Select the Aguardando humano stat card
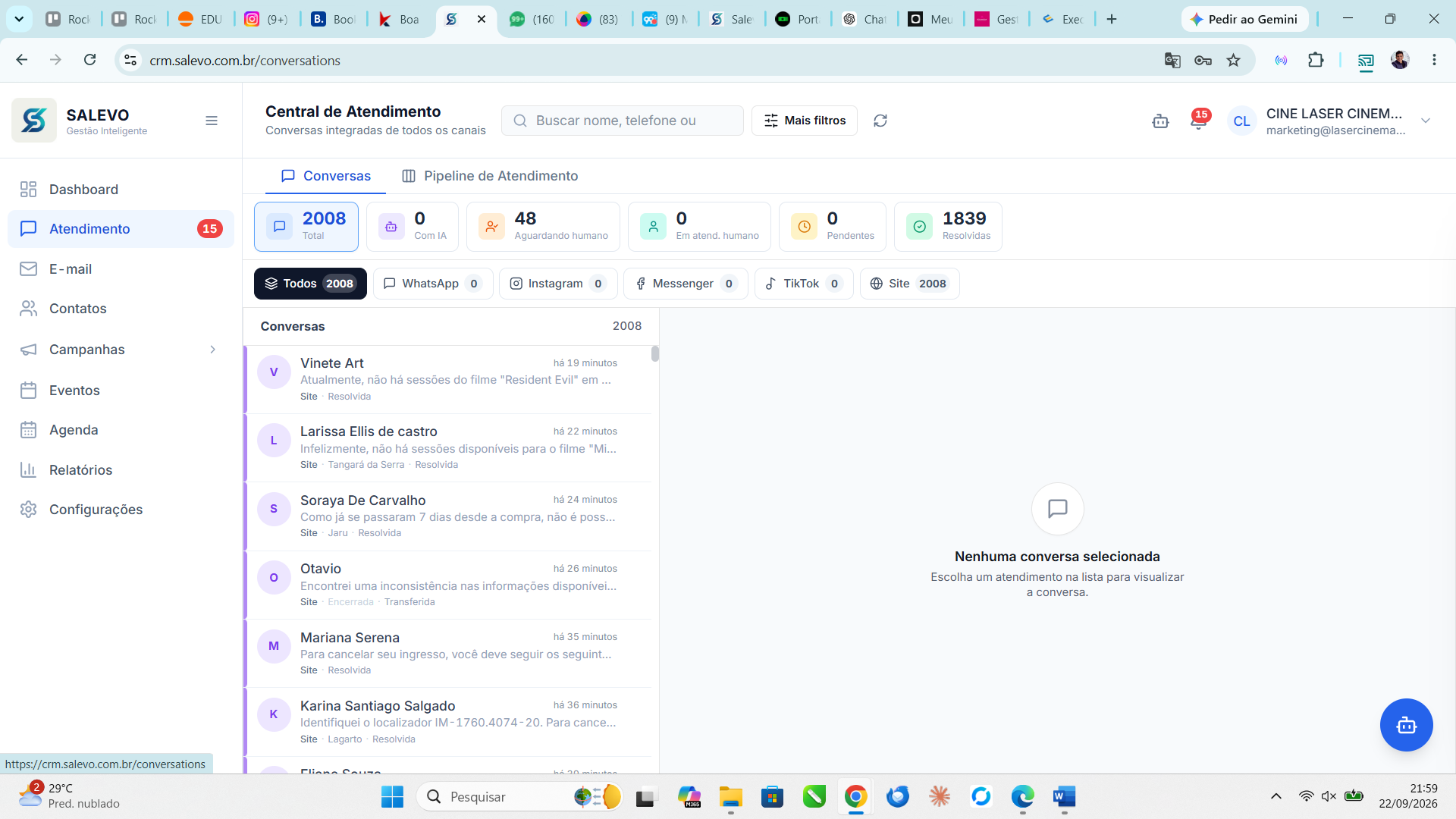The image size is (1456, 819). (543, 227)
